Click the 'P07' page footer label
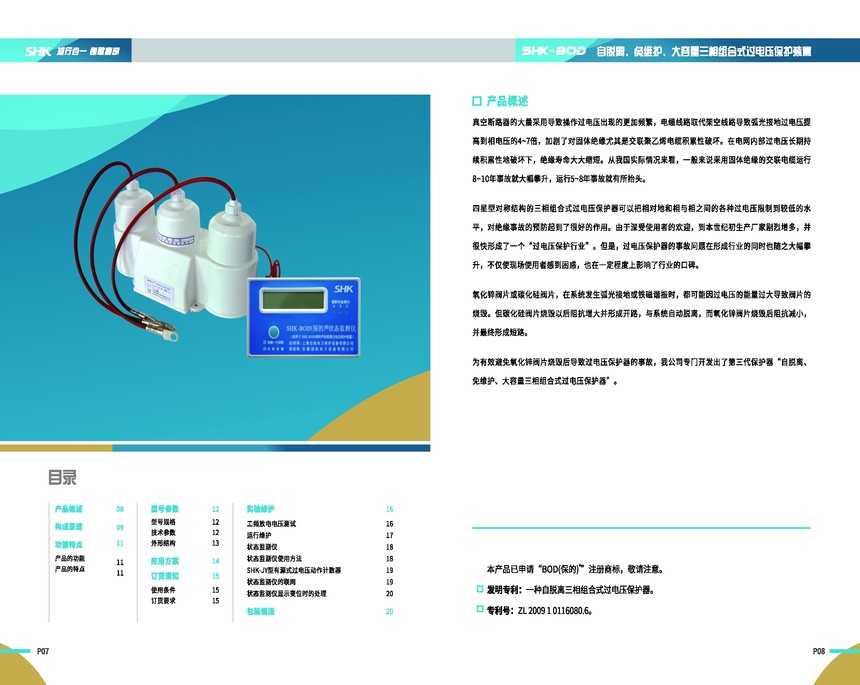Viewport: 860px width, 685px height. point(43,651)
